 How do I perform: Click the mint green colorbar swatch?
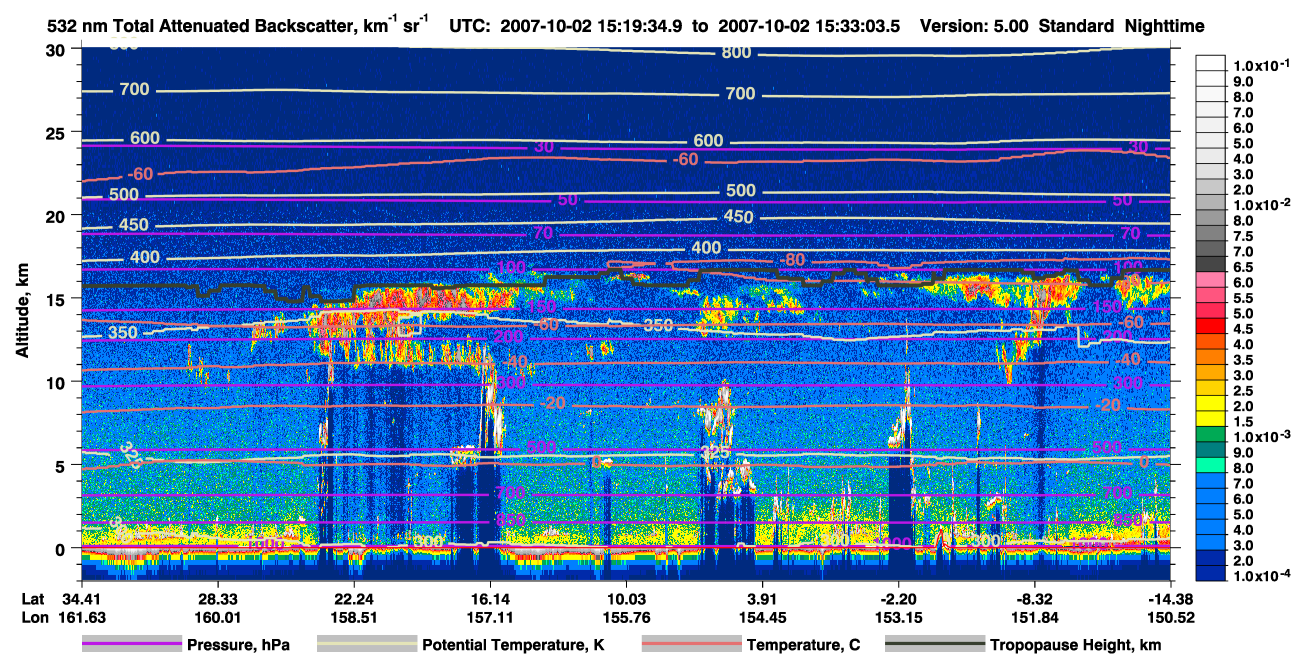[1211, 467]
